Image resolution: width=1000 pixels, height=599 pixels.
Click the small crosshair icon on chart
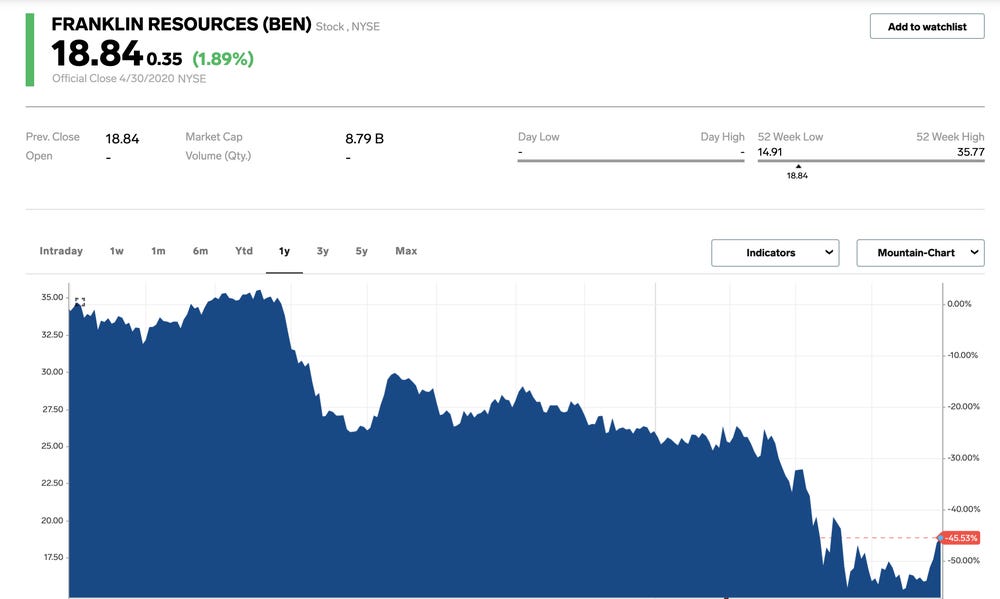click(x=80, y=302)
